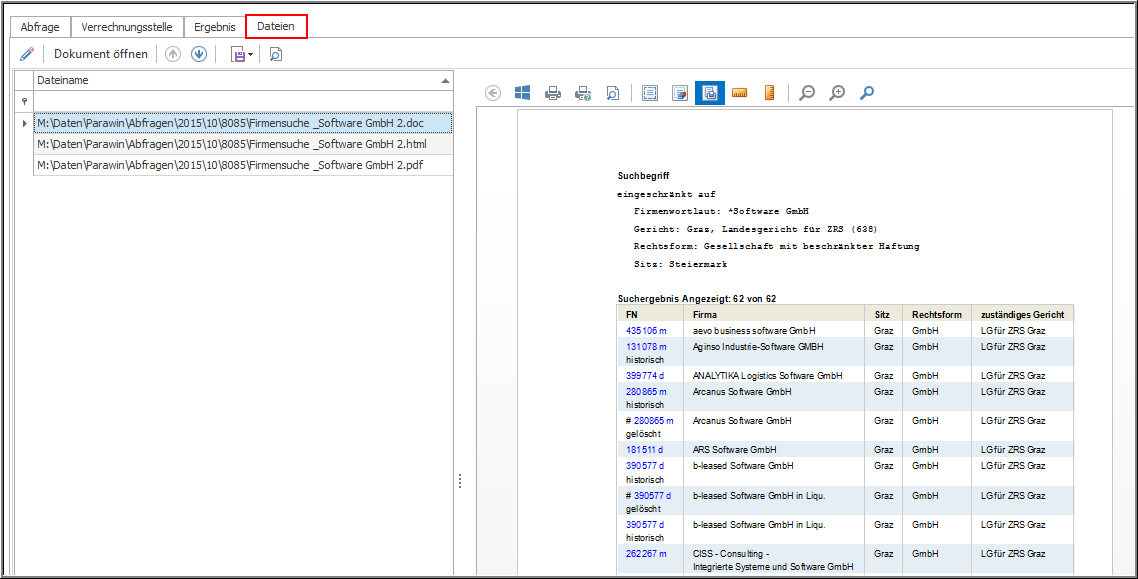1138x579 pixels.
Task: Toggle the highlighted print layout icon
Action: pyautogui.click(x=710, y=93)
